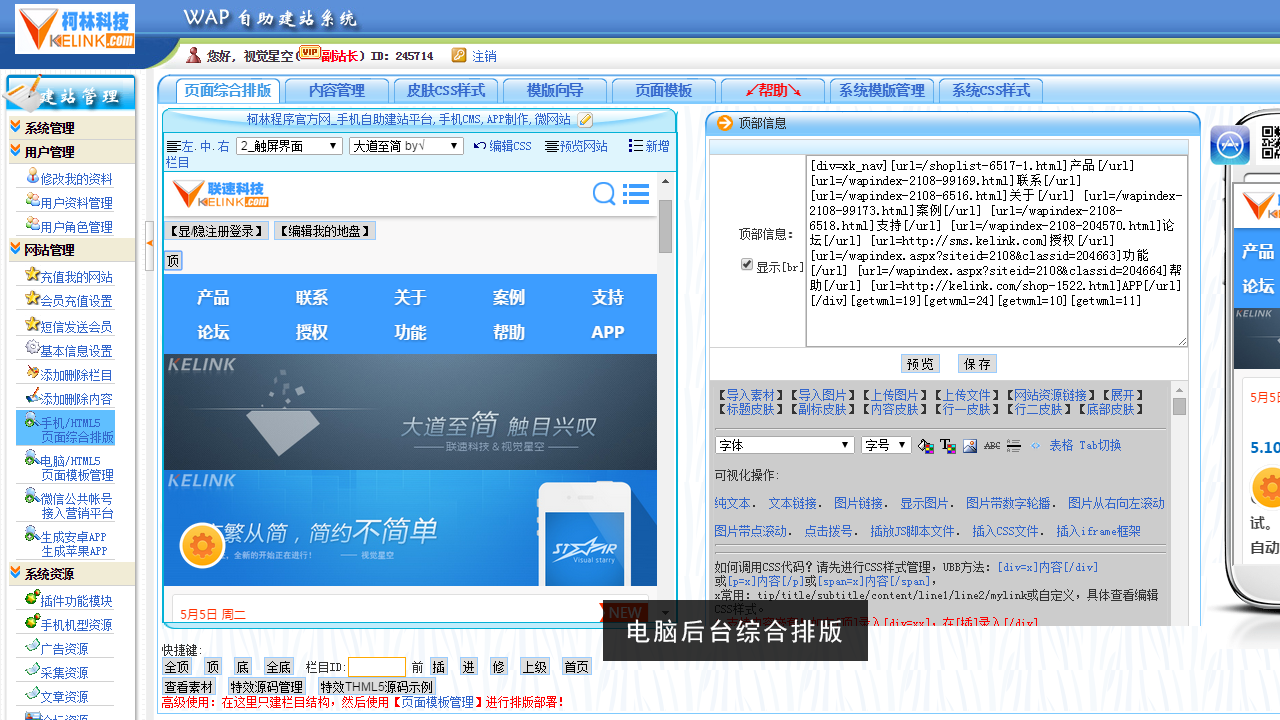Click the 保存 button
The height and width of the screenshot is (720, 1280).
pos(977,364)
